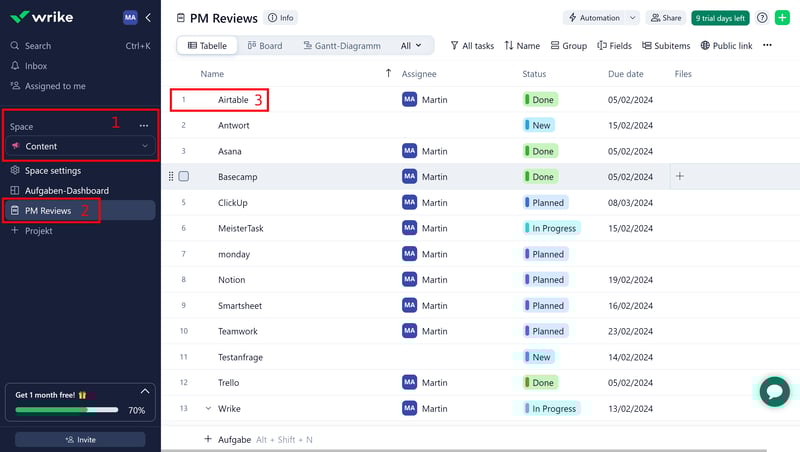
Task: Click the Martin assignee avatar for Notion
Action: pos(409,280)
